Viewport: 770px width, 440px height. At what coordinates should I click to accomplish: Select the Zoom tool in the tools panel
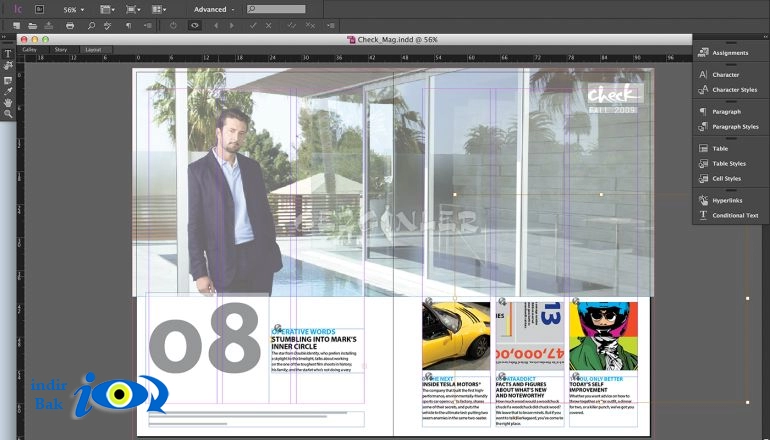click(8, 114)
